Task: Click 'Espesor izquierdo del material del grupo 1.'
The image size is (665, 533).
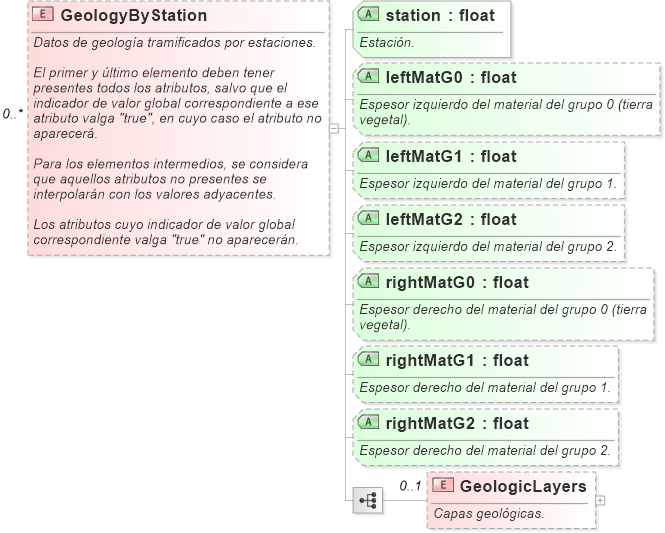Action: click(x=488, y=184)
